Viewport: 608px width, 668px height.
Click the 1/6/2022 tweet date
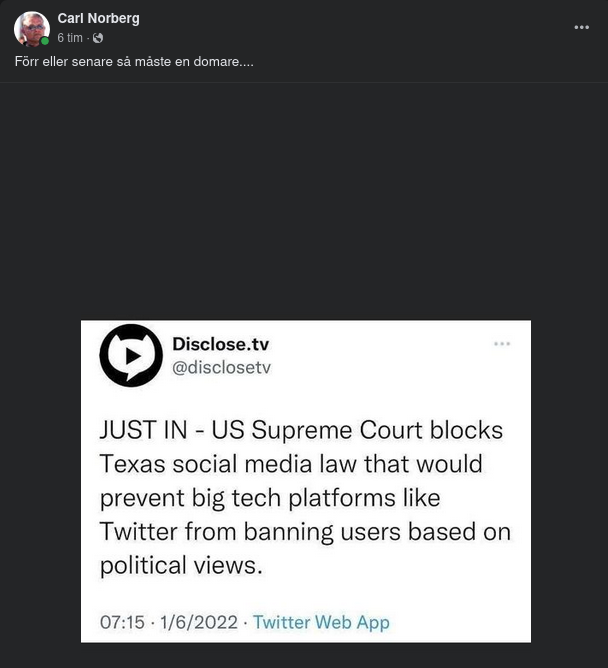pyautogui.click(x=199, y=622)
